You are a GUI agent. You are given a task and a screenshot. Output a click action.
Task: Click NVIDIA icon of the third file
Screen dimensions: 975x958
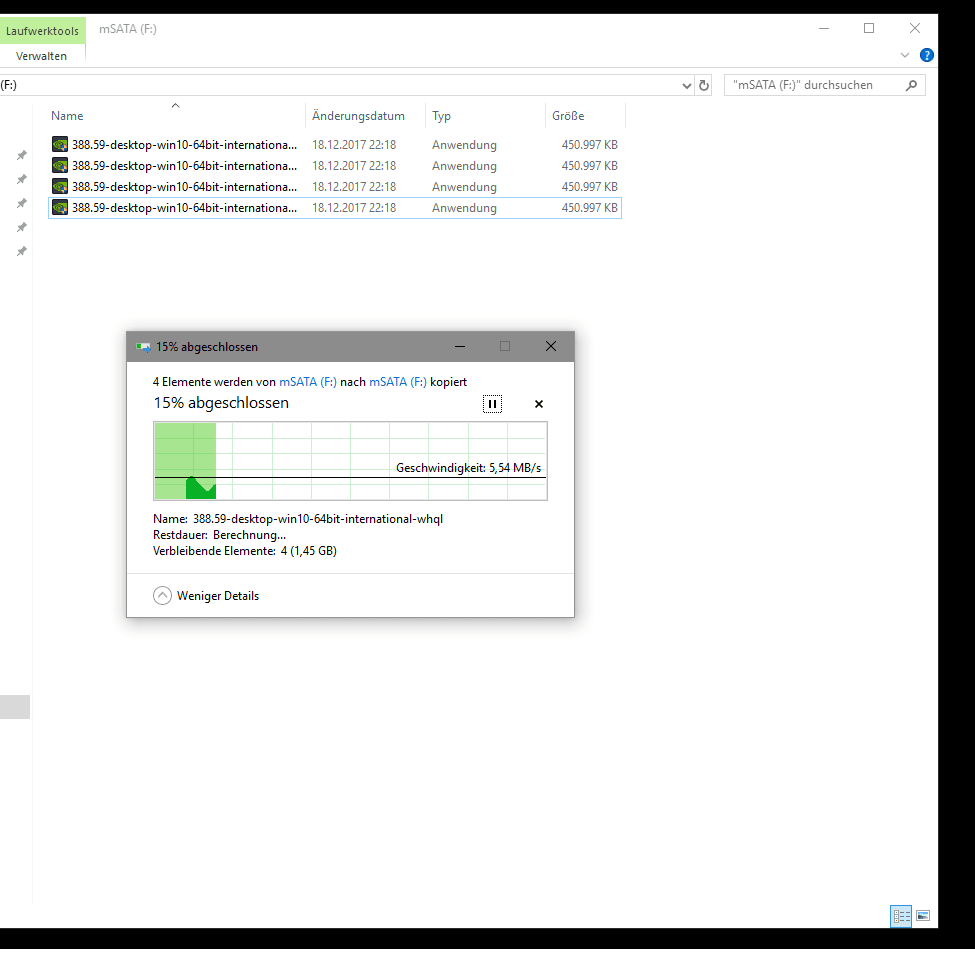pos(60,187)
